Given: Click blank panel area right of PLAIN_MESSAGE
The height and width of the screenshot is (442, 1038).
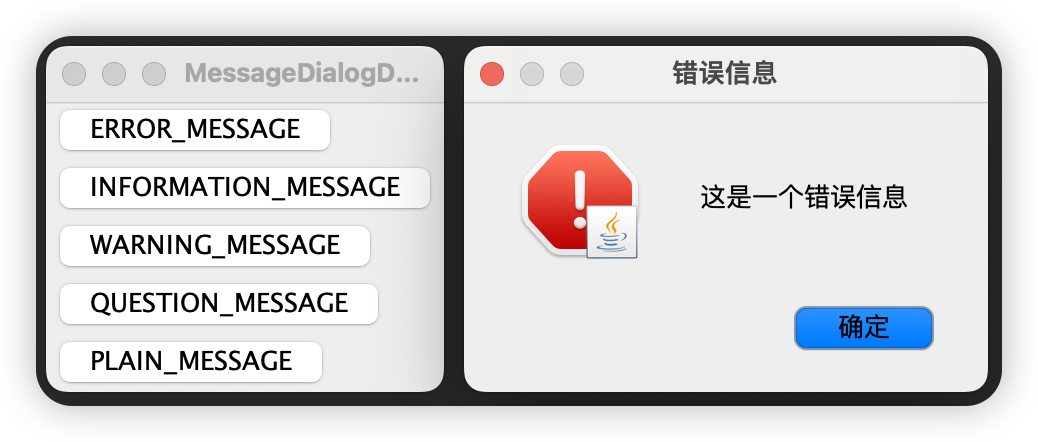Looking at the screenshot, I should coord(381,361).
